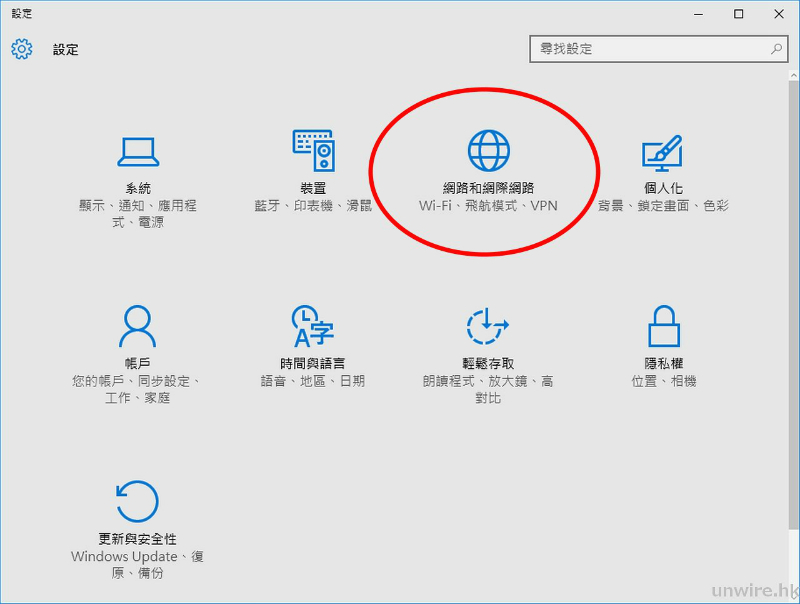Open Accounts via the person icon
The height and width of the screenshot is (604, 800).
point(138,325)
